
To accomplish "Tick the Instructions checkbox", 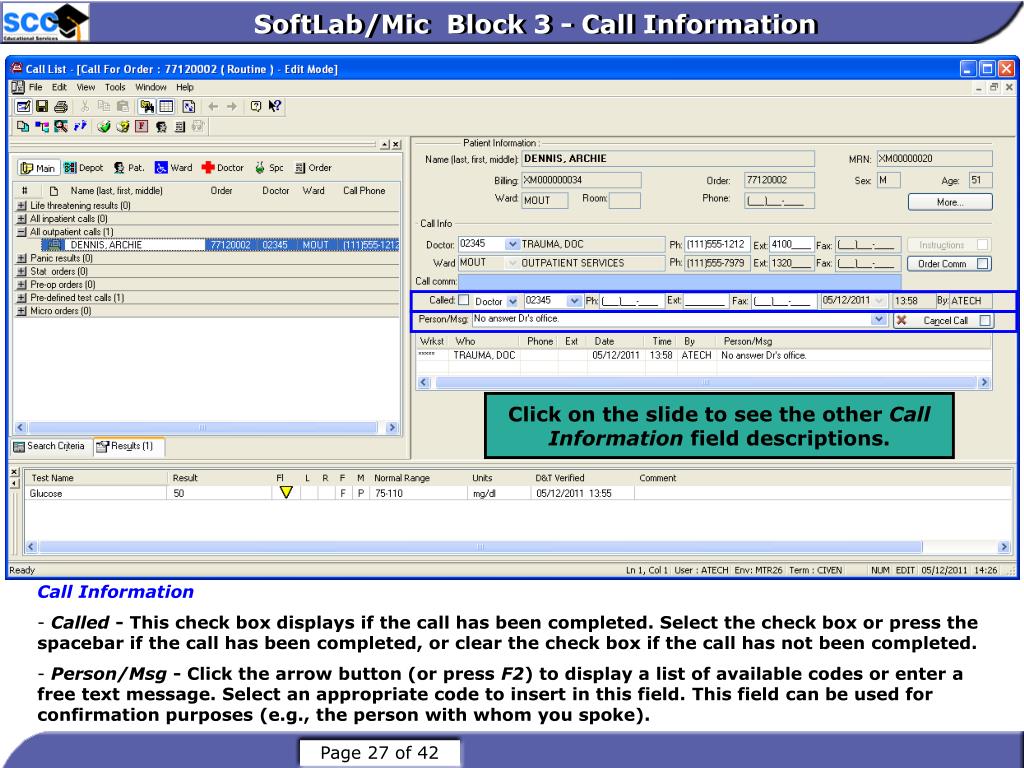I will [983, 245].
